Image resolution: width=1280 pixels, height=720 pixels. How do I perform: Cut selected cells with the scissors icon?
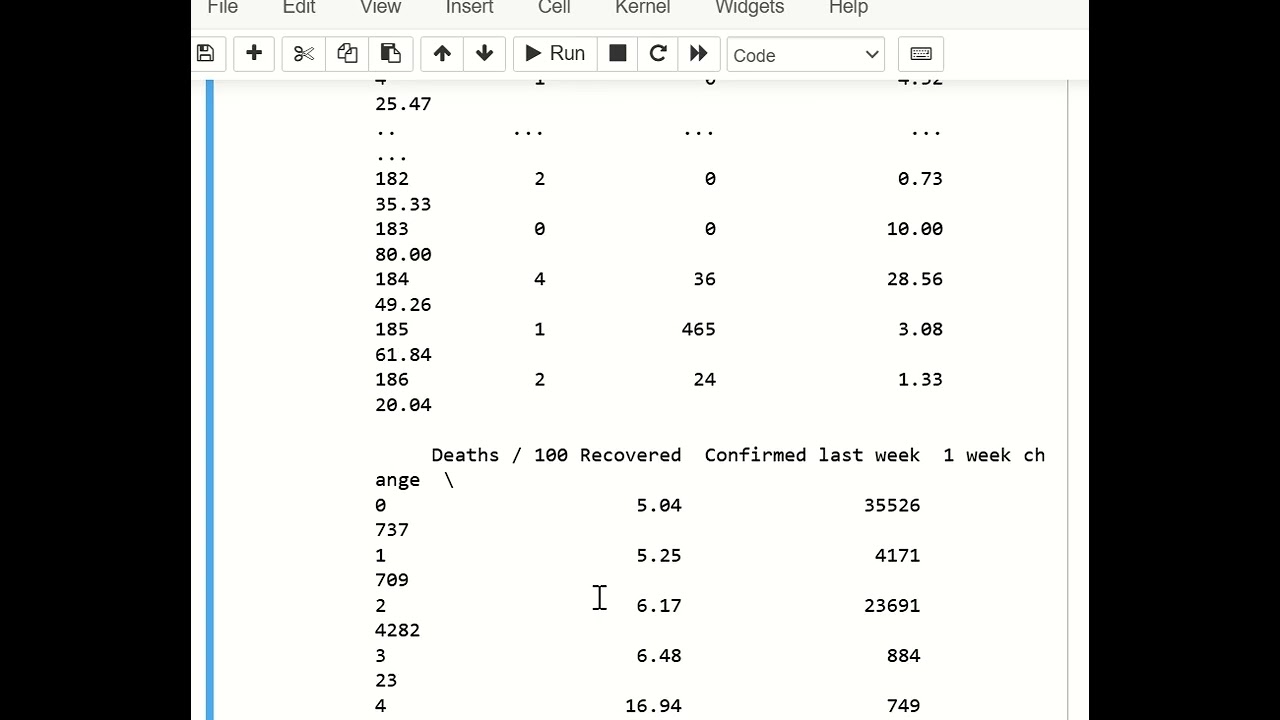[304, 54]
